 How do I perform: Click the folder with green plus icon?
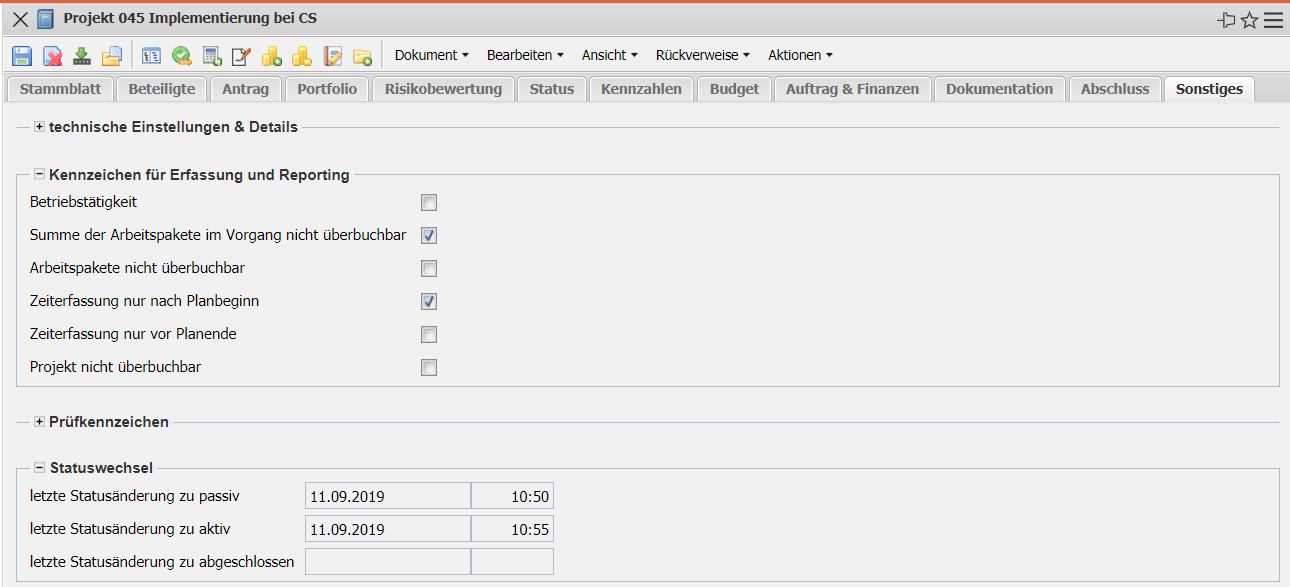[362, 56]
